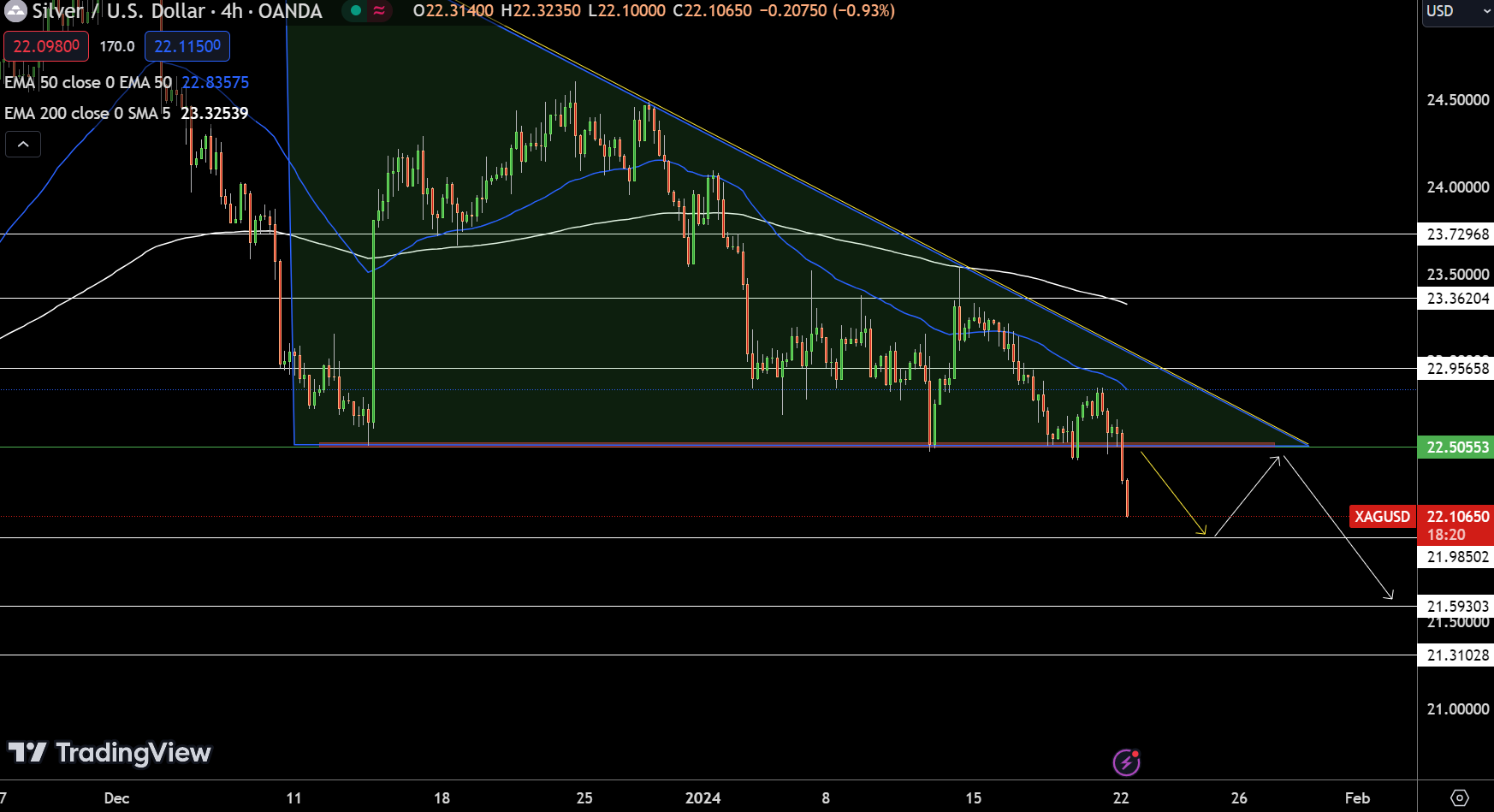Click the green market status dot
Image resolution: width=1494 pixels, height=812 pixels.
click(356, 10)
